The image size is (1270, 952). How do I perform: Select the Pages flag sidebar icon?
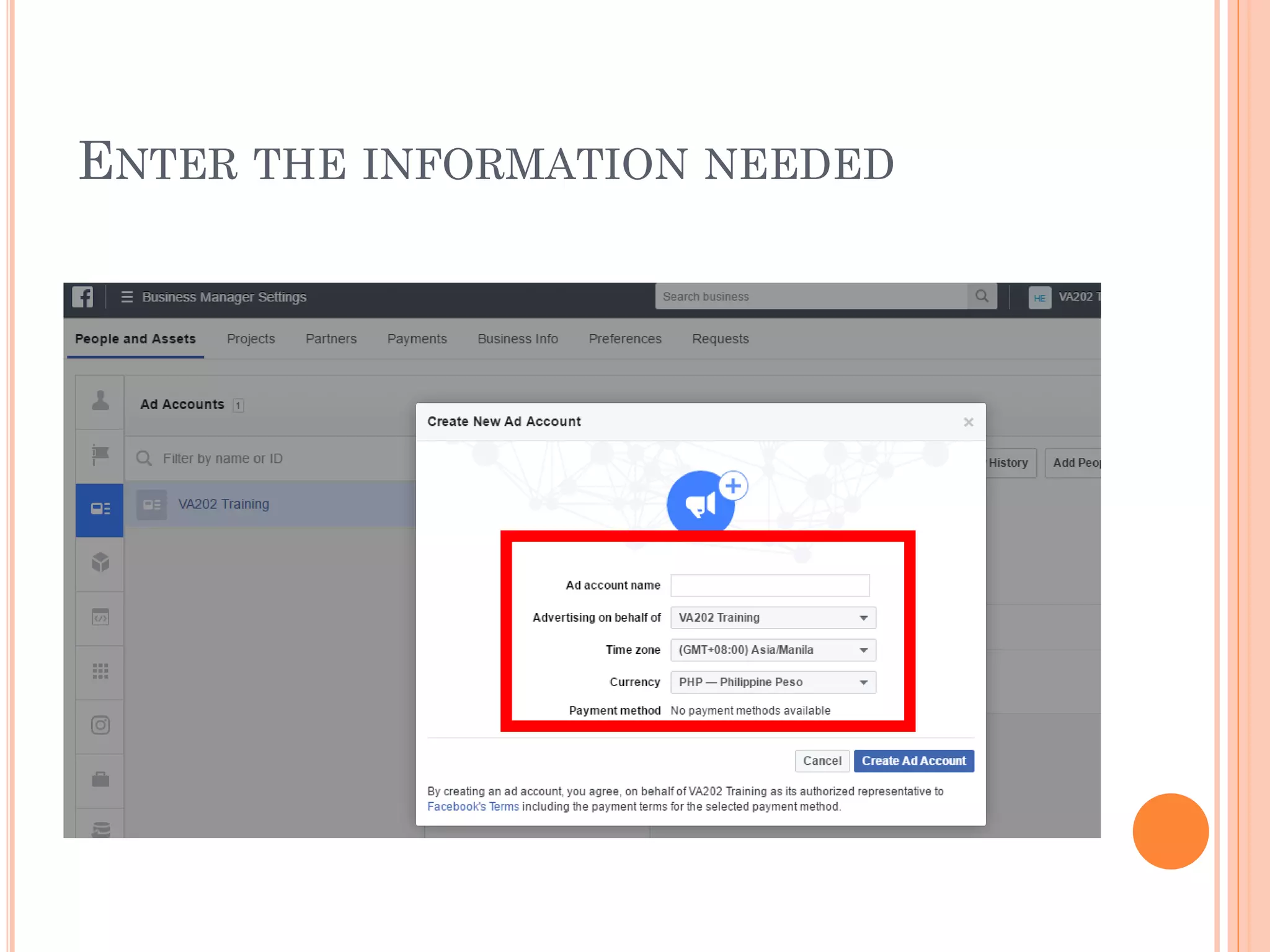click(x=100, y=455)
